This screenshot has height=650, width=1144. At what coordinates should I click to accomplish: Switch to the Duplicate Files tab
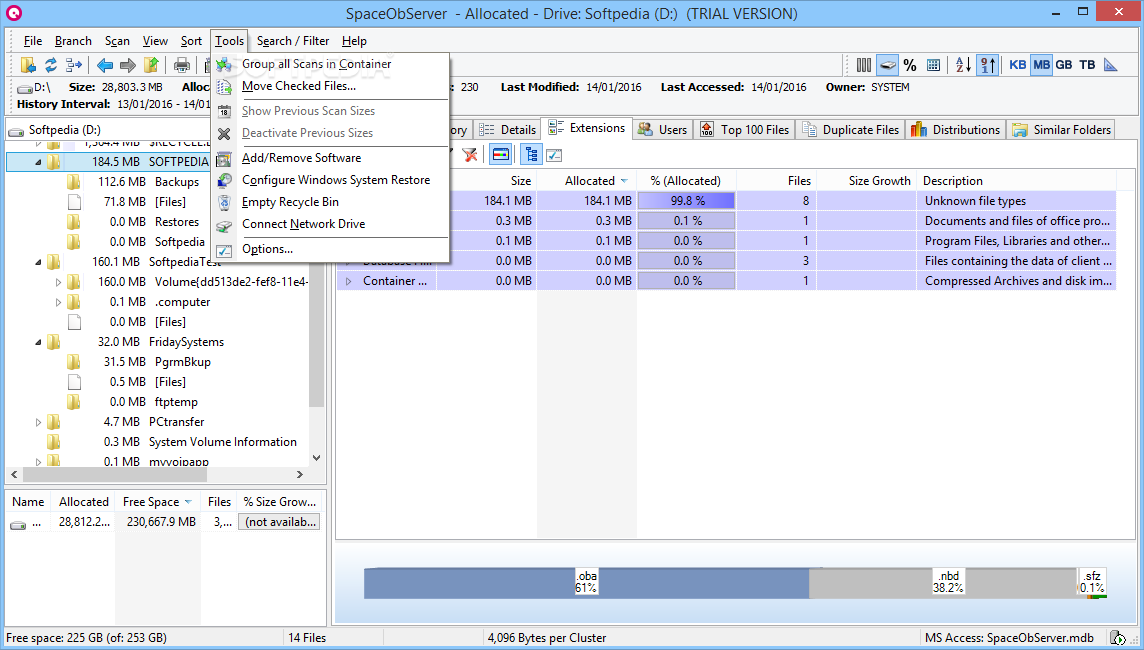pos(850,130)
